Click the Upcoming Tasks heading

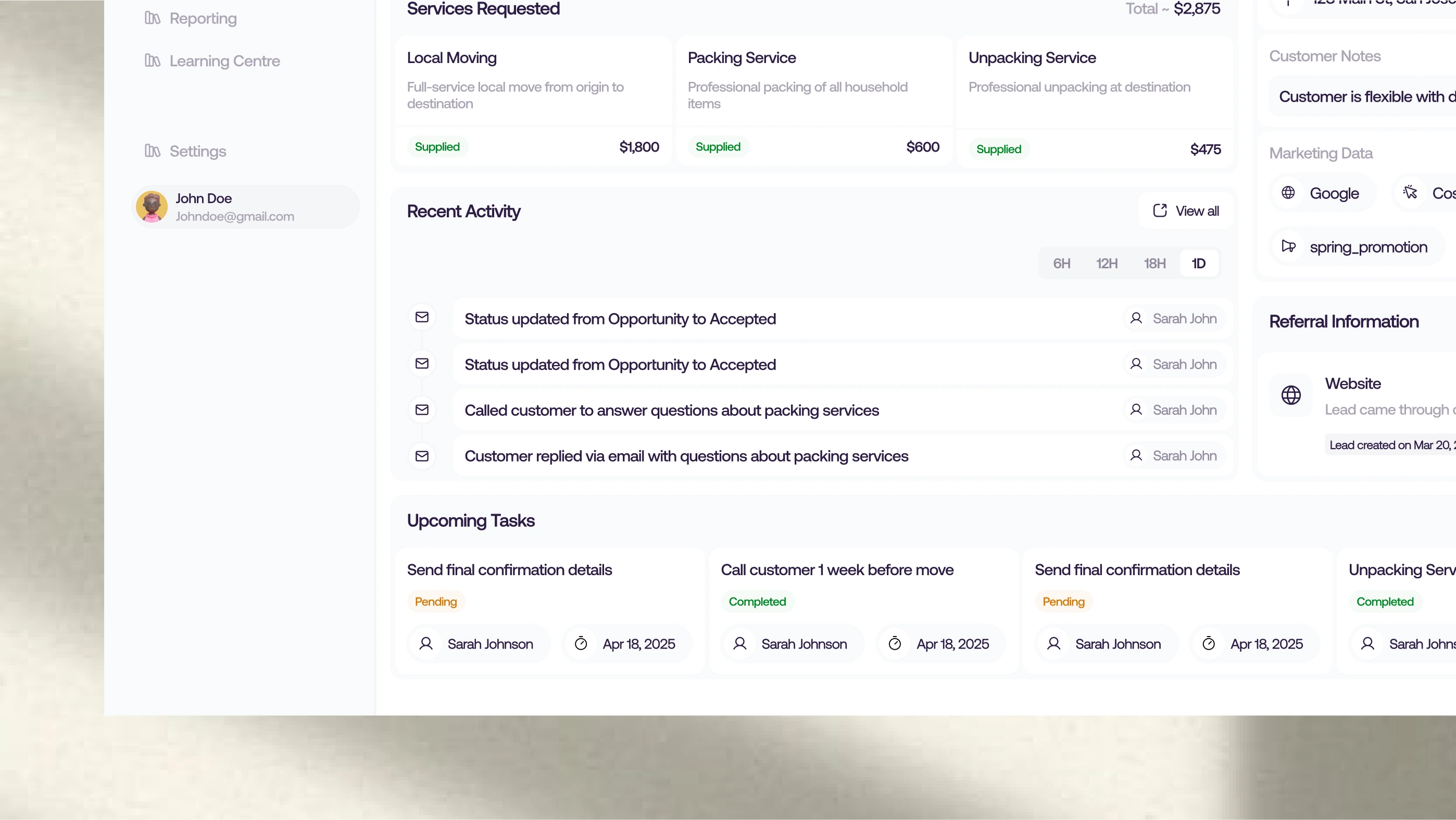point(471,521)
